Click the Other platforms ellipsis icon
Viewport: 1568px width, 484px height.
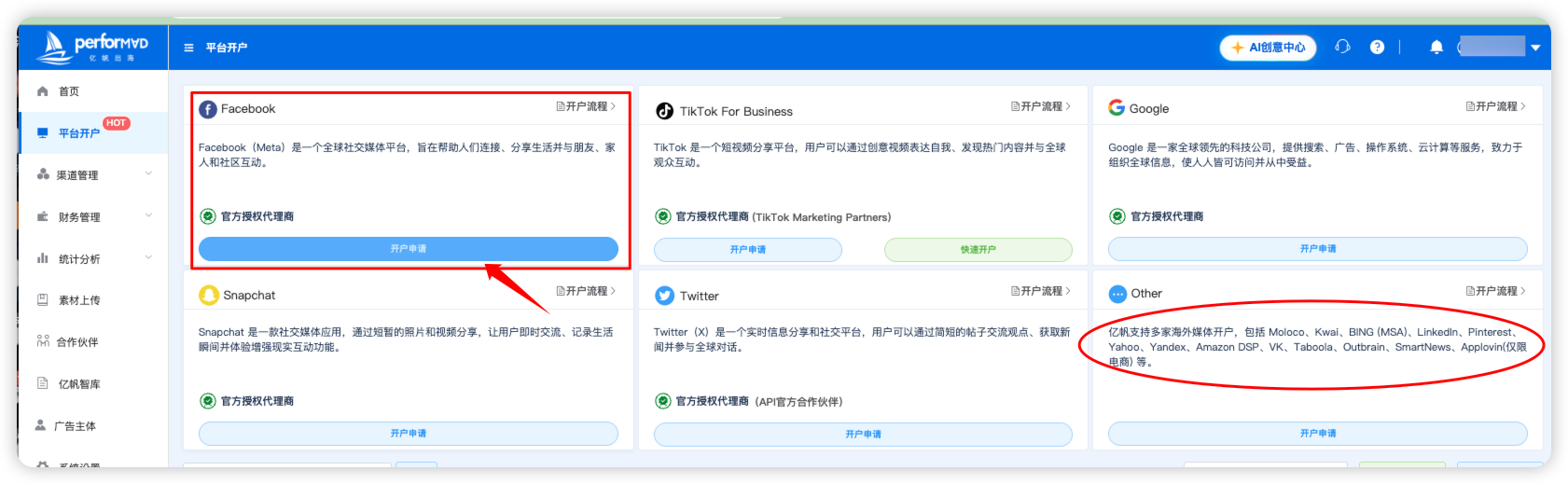[x=1117, y=294]
